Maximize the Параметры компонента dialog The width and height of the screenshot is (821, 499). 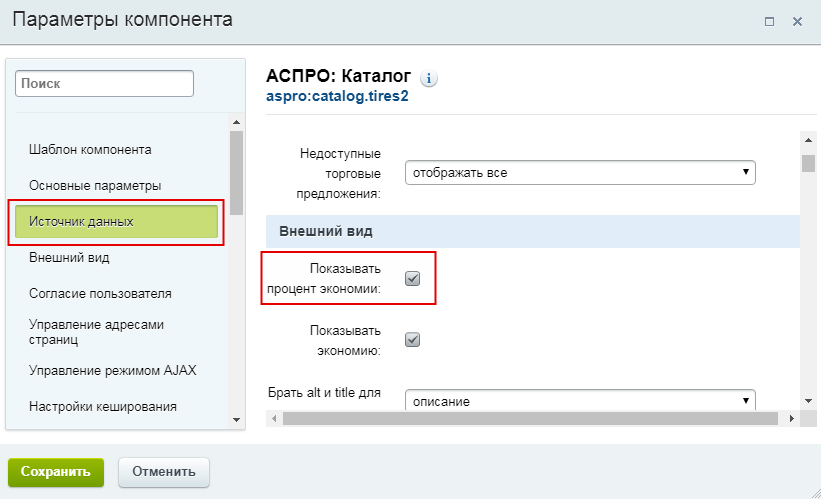(x=769, y=21)
